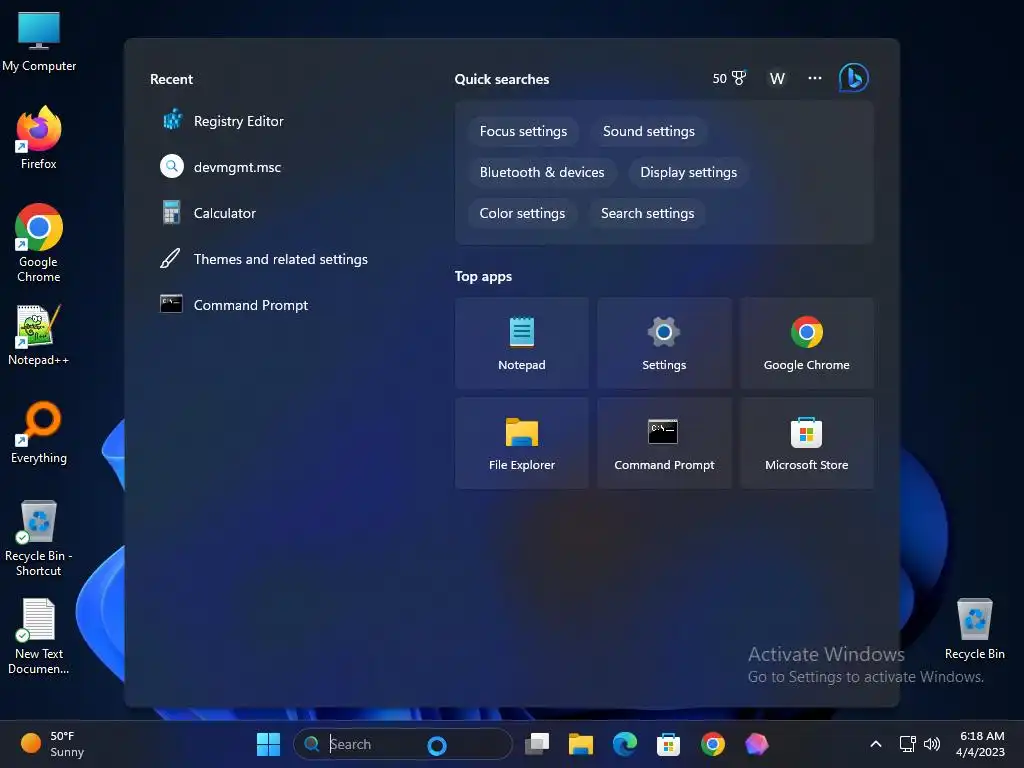Click the taskbar Search input box

click(403, 744)
